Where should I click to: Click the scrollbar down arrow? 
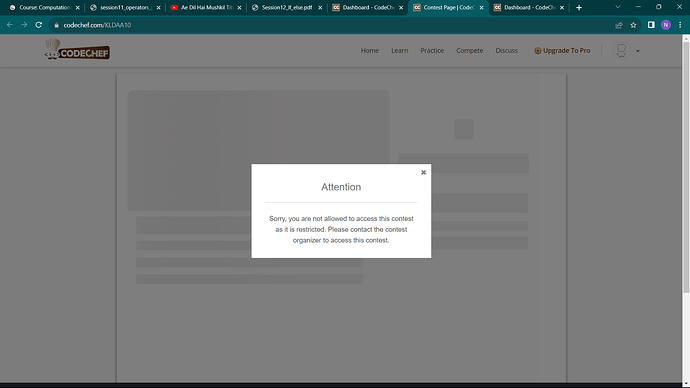point(686,384)
